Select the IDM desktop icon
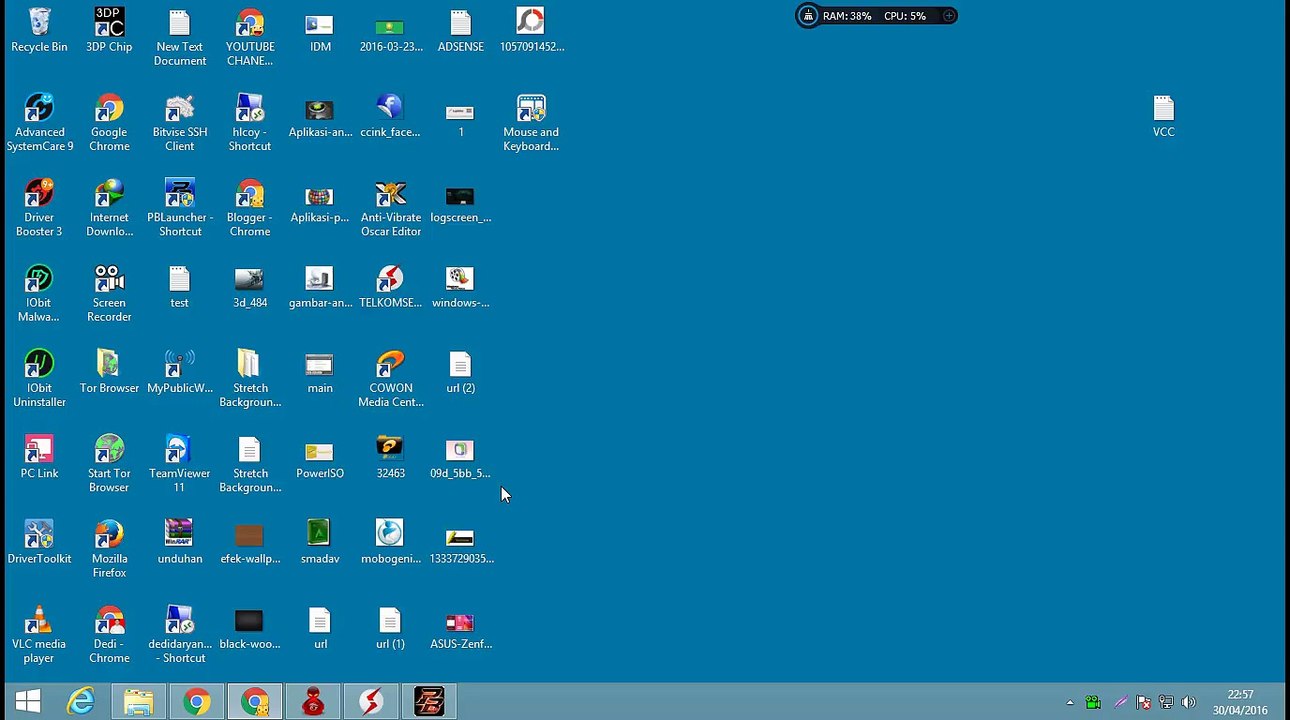This screenshot has width=1290, height=720. point(320,30)
